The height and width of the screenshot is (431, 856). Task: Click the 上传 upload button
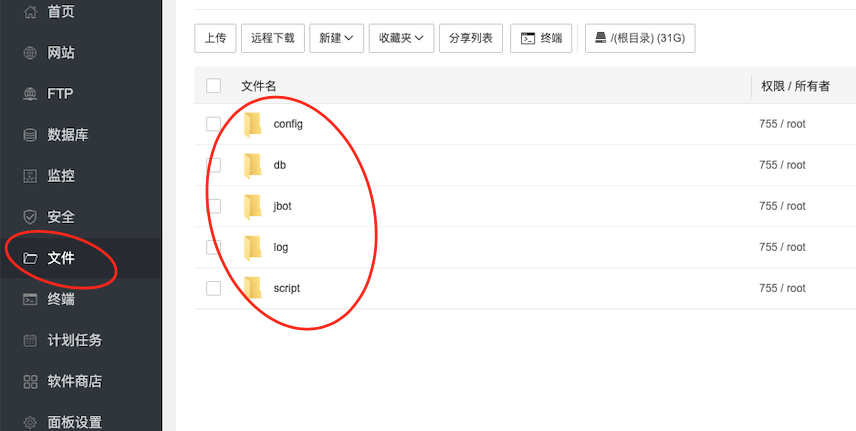click(215, 38)
